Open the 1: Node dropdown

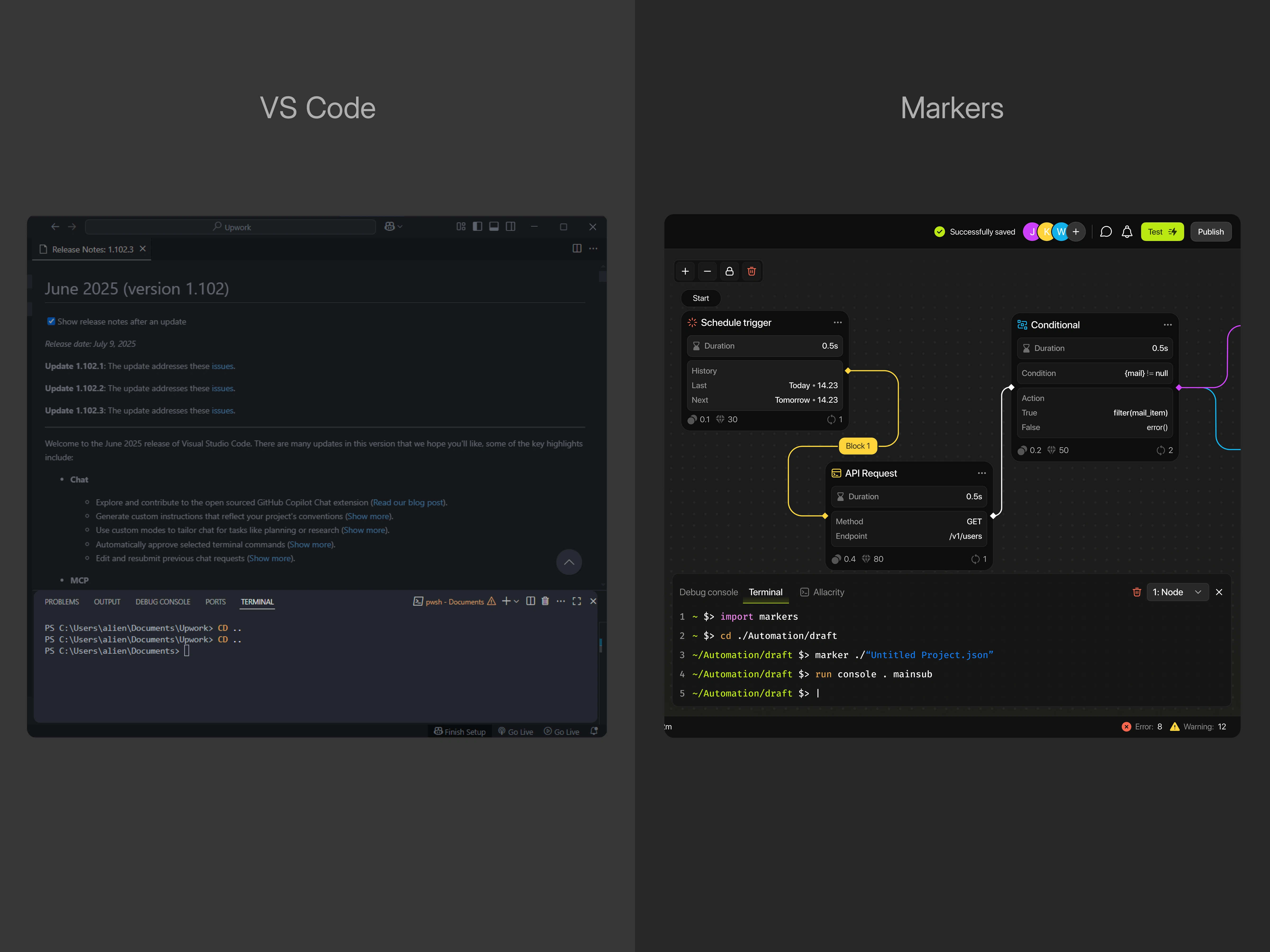tap(1178, 592)
